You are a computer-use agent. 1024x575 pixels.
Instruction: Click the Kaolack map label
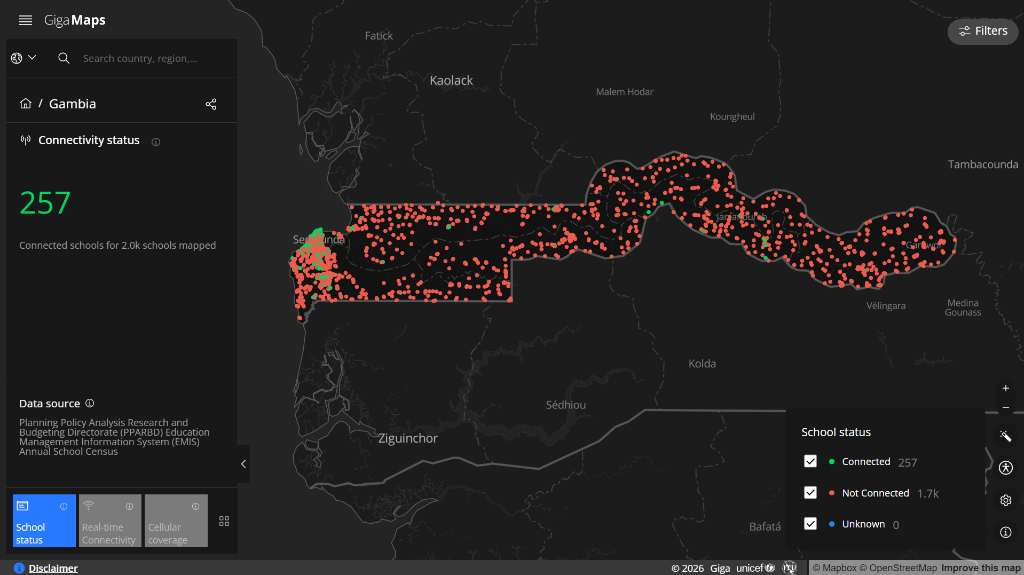point(451,80)
